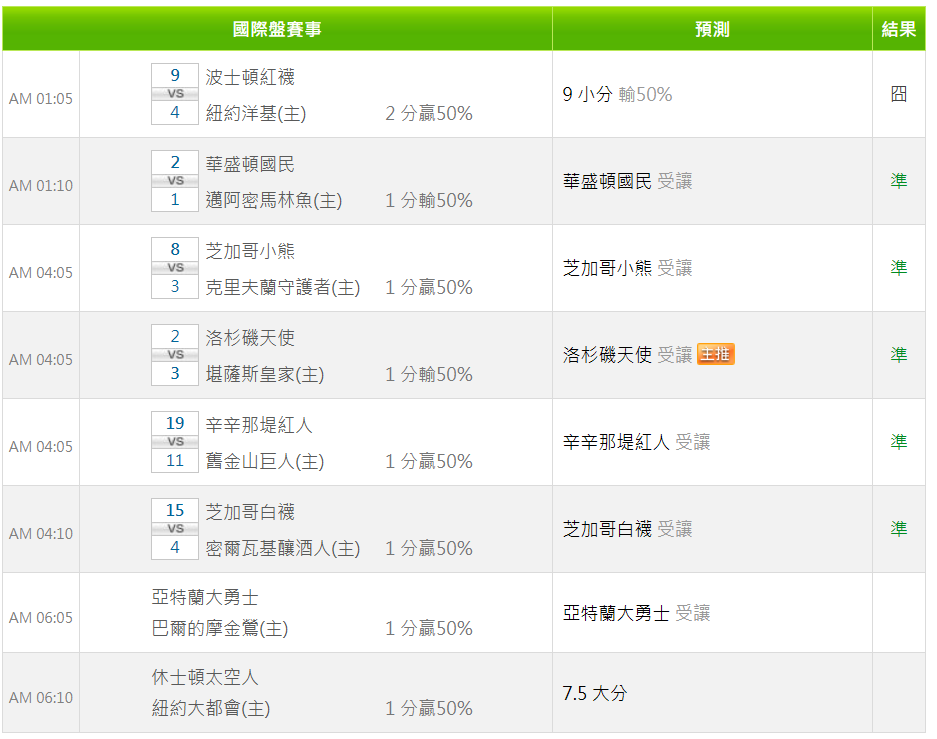Viewport: 937px width, 739px height.
Task: Click team name 堪薩斯皇家(主)
Action: pyautogui.click(x=265, y=375)
